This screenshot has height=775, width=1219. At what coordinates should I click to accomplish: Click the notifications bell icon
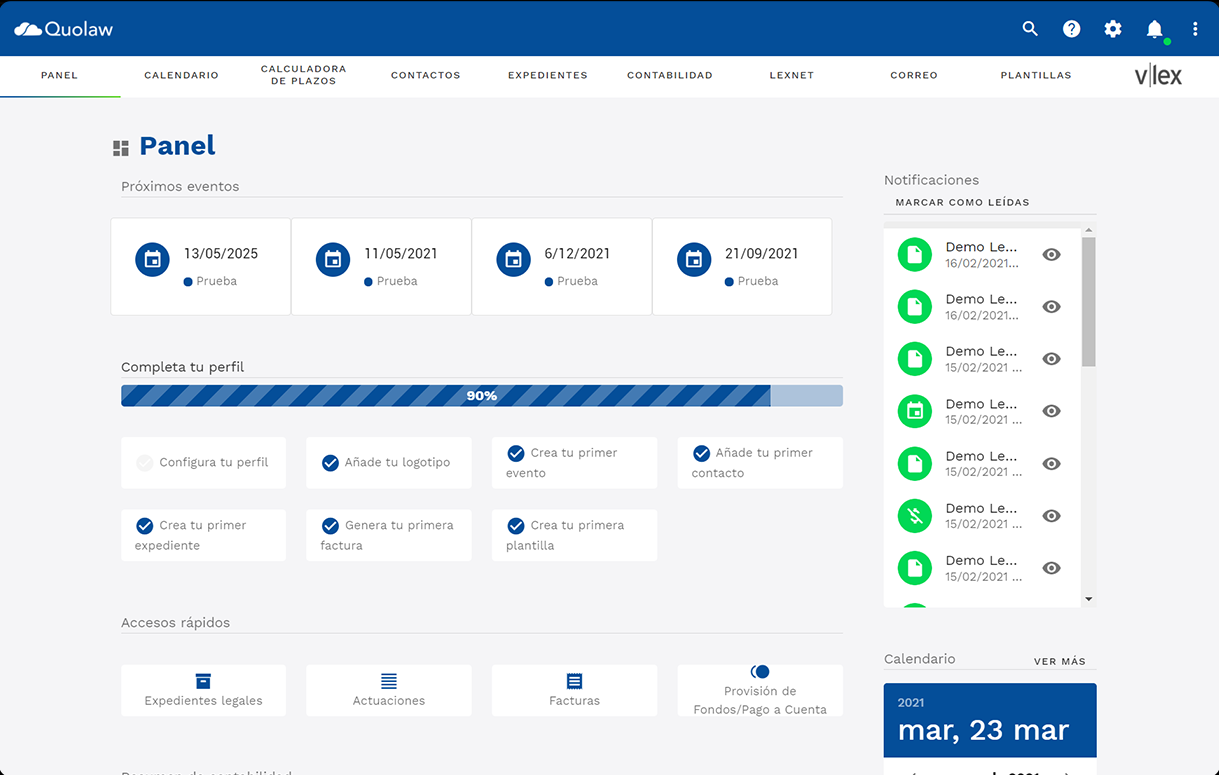[x=1155, y=29]
